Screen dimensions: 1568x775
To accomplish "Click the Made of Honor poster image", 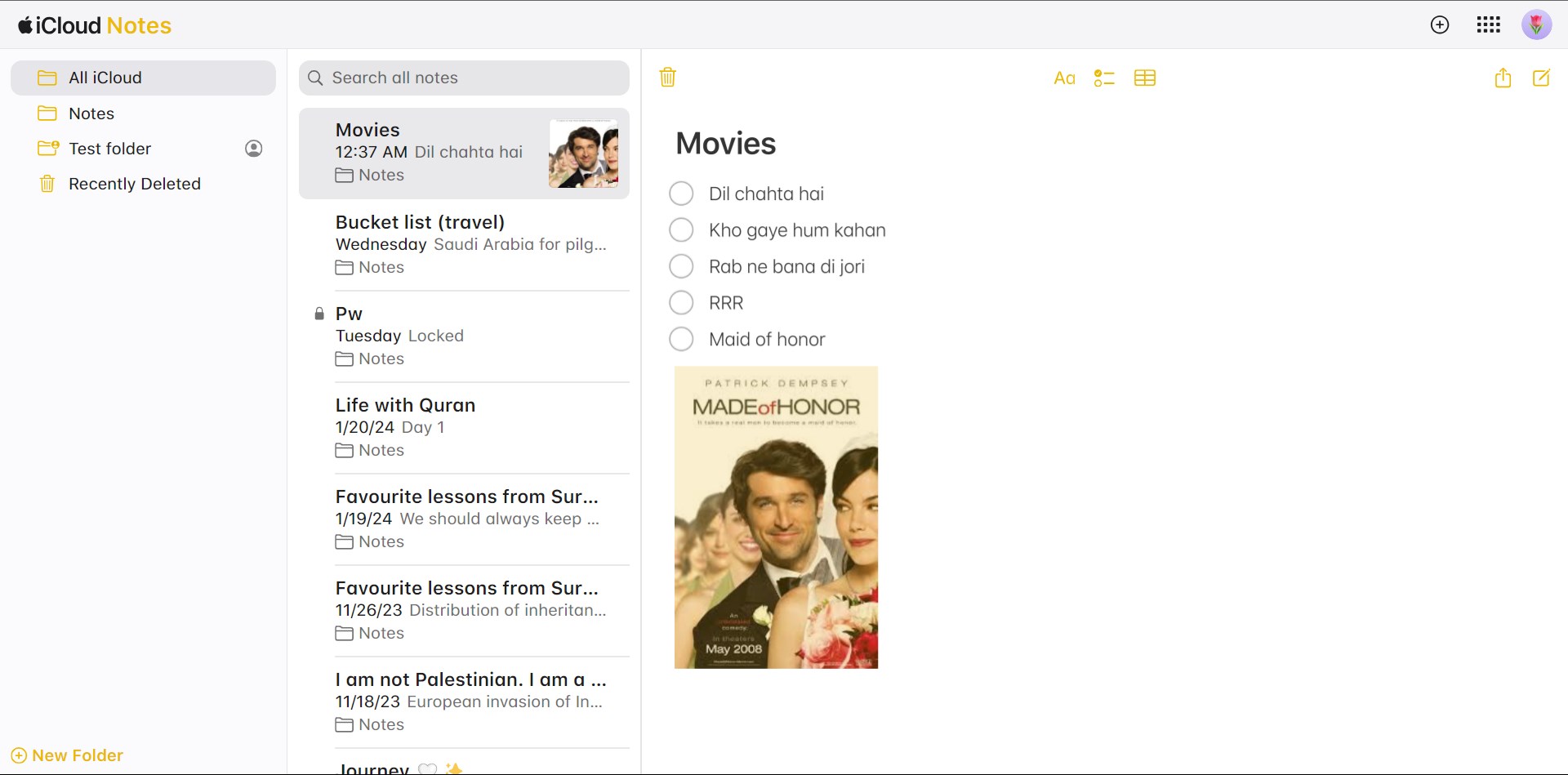I will 776,517.
